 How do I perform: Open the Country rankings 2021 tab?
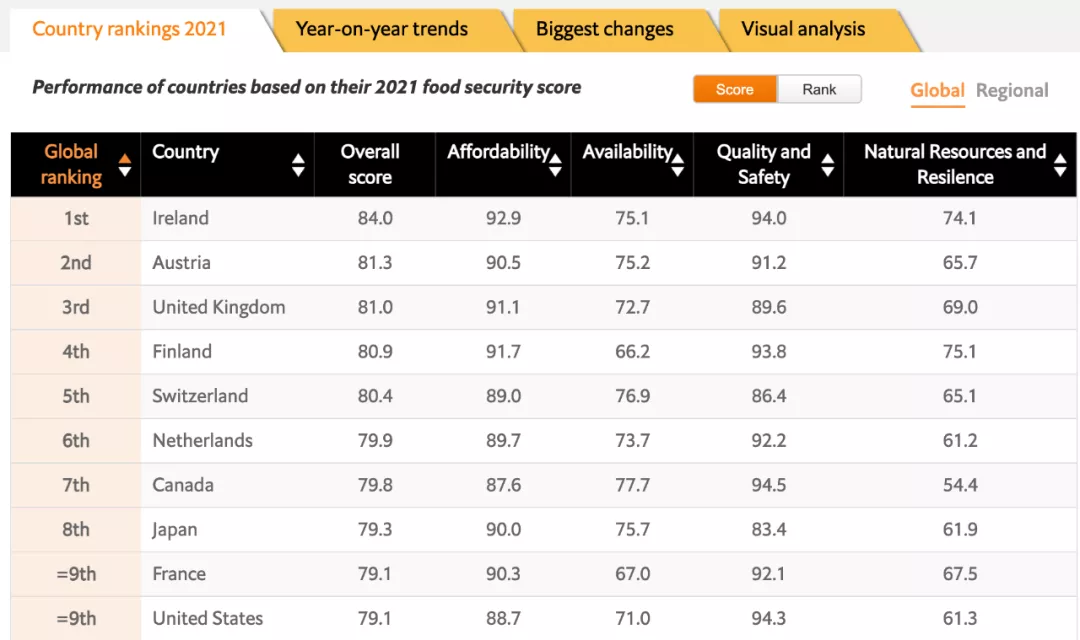[130, 29]
